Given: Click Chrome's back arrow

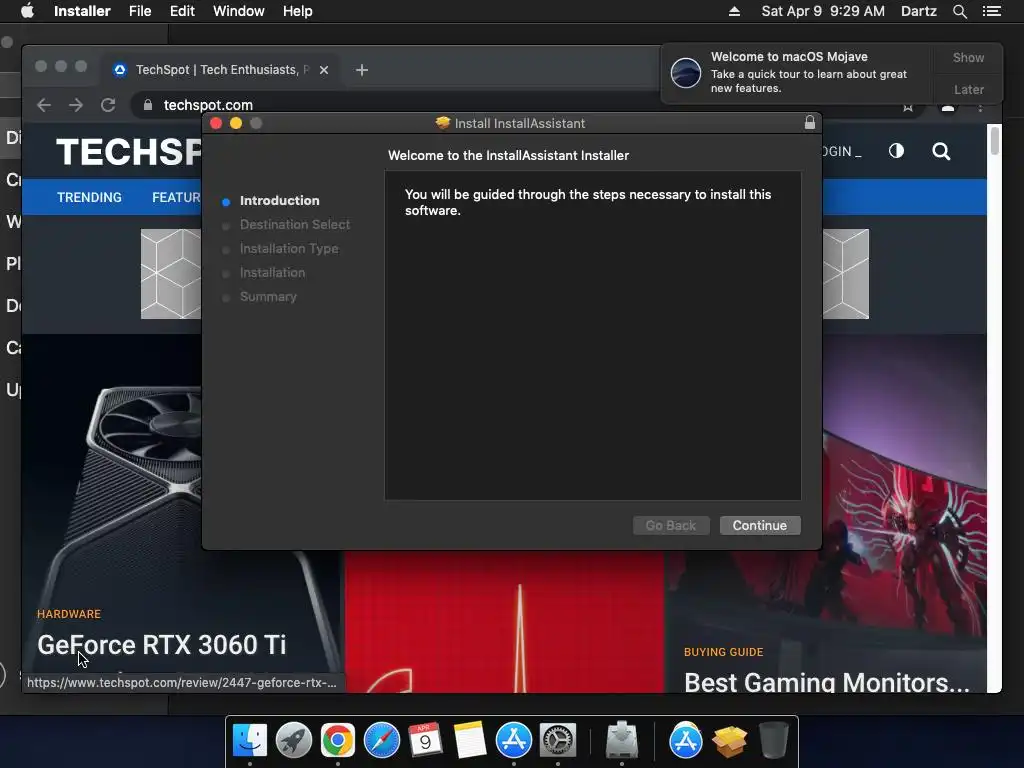Looking at the screenshot, I should (44, 105).
